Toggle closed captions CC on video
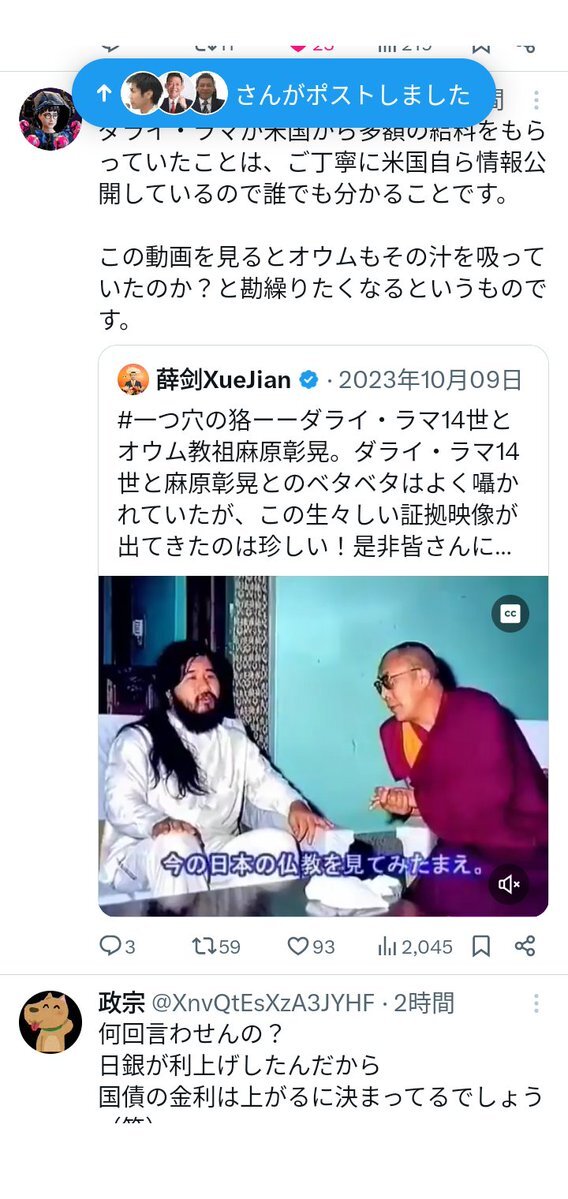Viewport: 568px width, 1199px height. (x=510, y=613)
